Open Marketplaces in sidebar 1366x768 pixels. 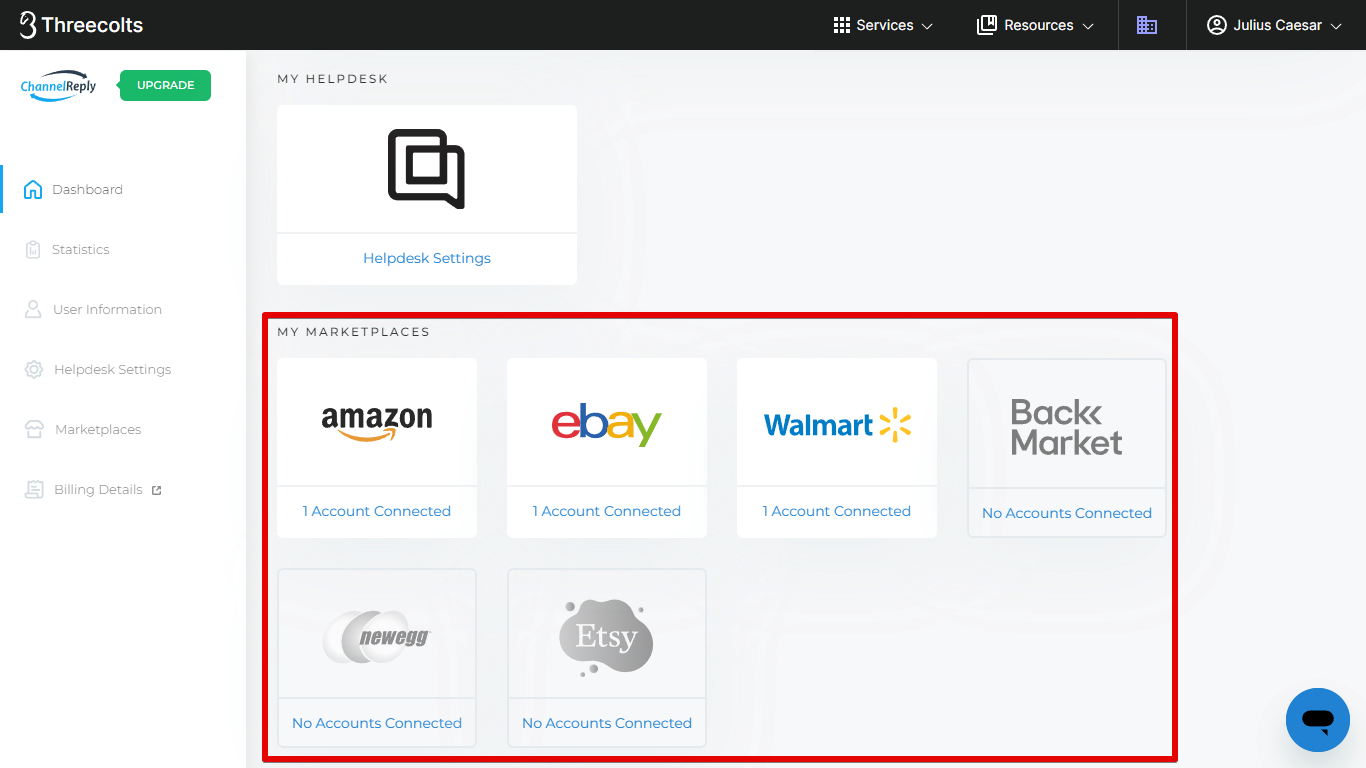click(x=98, y=429)
